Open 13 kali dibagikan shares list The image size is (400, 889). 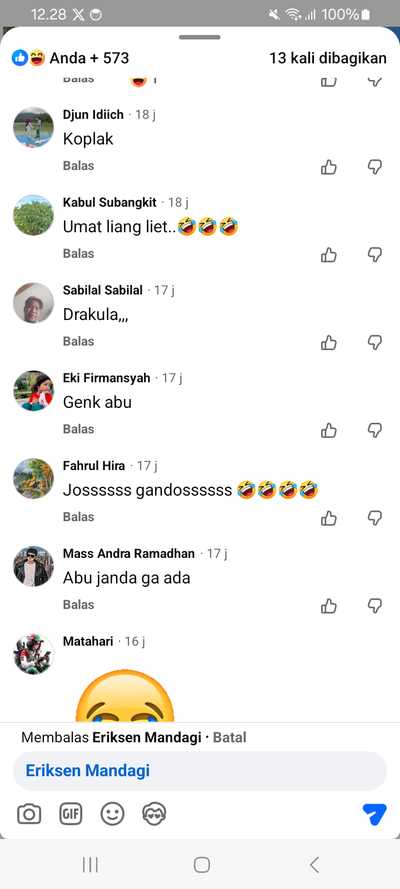328,58
